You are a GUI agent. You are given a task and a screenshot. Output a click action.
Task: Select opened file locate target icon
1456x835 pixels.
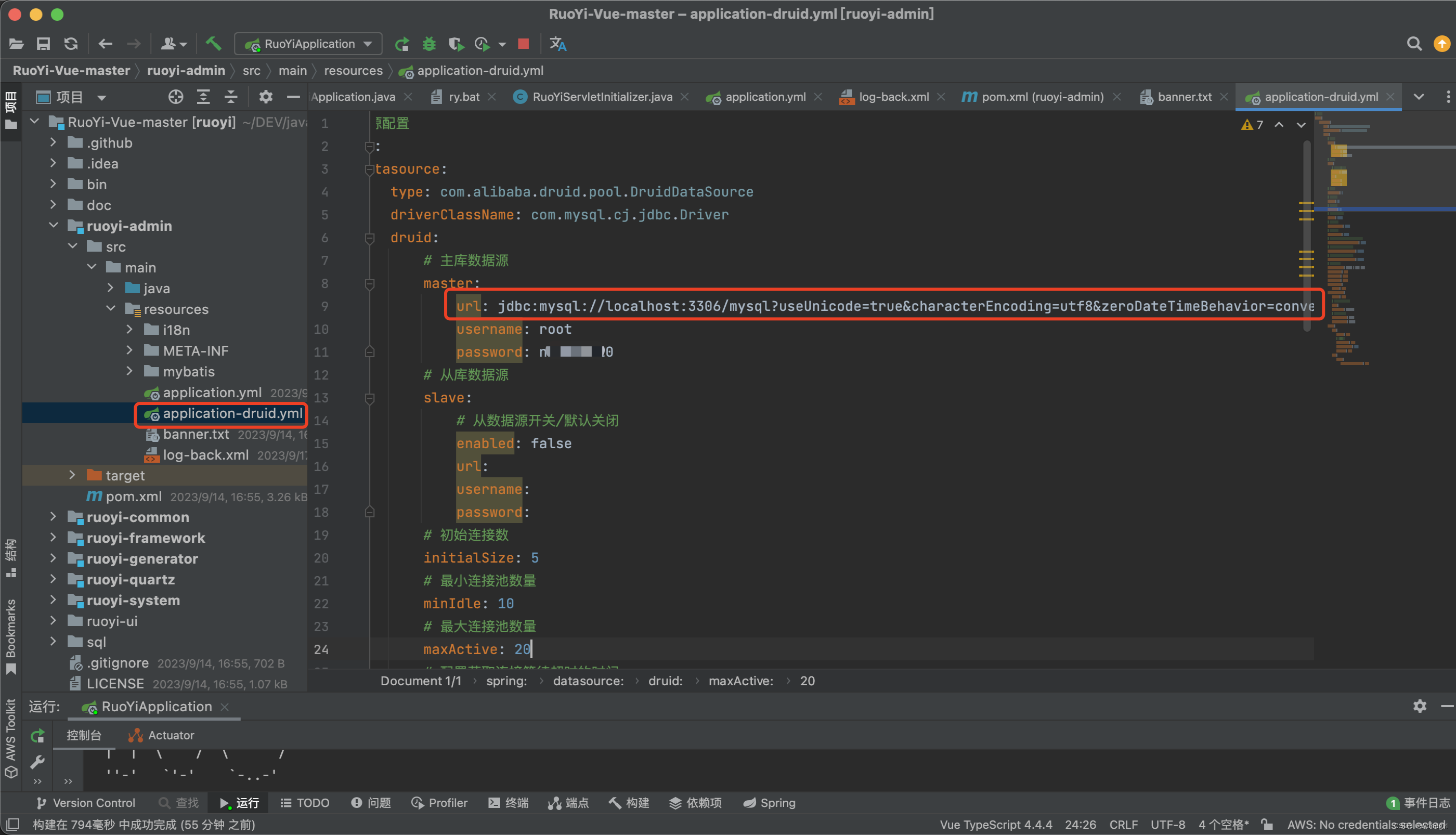(x=175, y=97)
